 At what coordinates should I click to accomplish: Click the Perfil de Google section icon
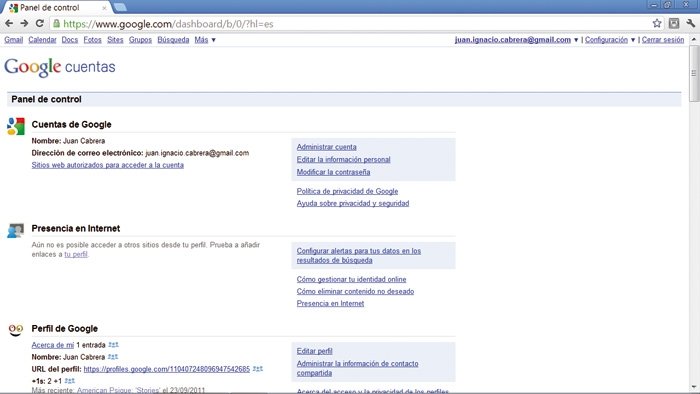(16, 330)
